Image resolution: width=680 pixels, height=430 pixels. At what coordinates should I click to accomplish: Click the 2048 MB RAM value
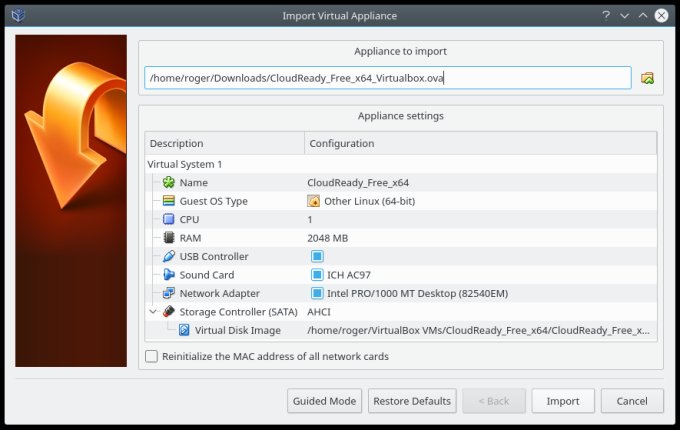pyautogui.click(x=327, y=238)
